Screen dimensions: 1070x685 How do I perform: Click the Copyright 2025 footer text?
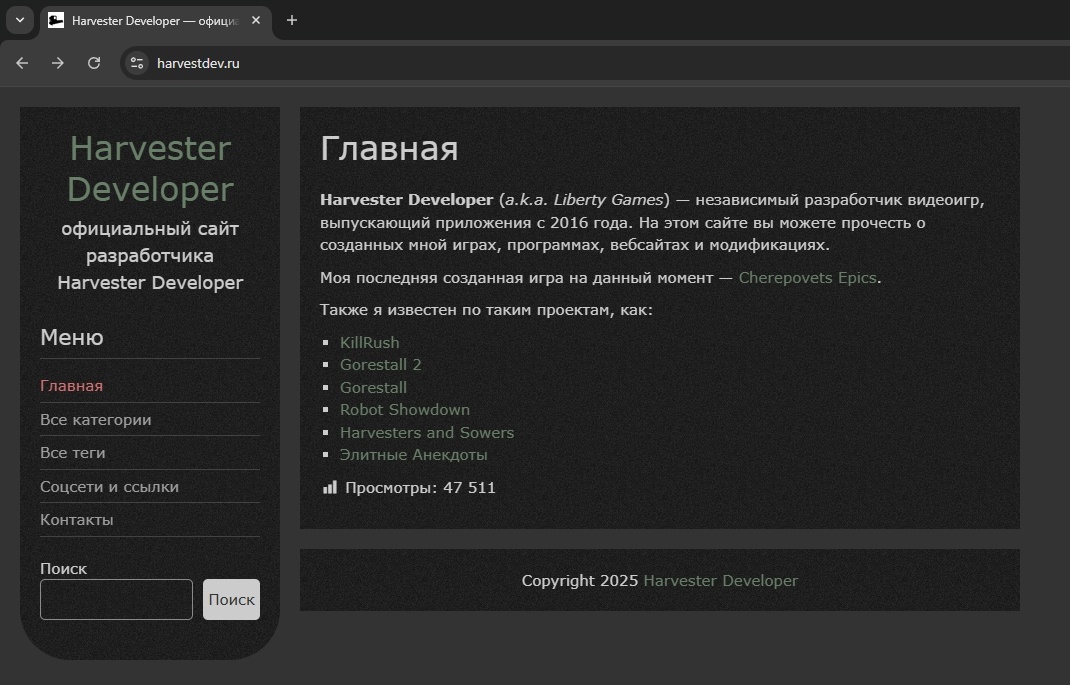click(580, 581)
